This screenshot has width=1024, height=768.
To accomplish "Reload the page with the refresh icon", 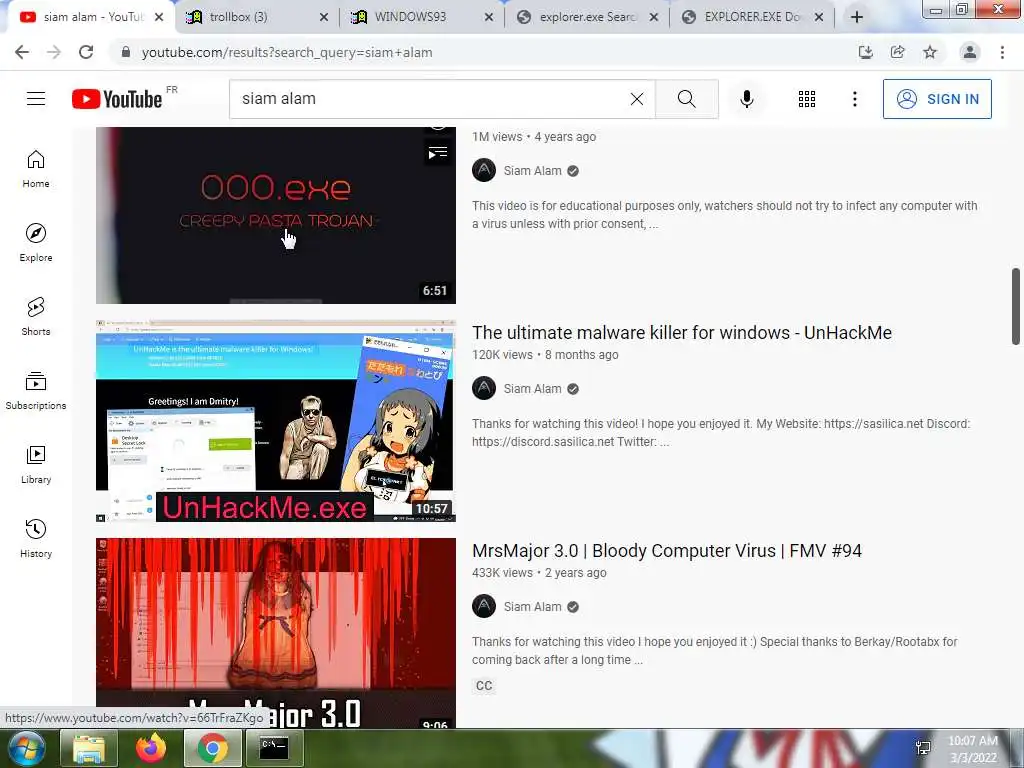I will coord(86,52).
